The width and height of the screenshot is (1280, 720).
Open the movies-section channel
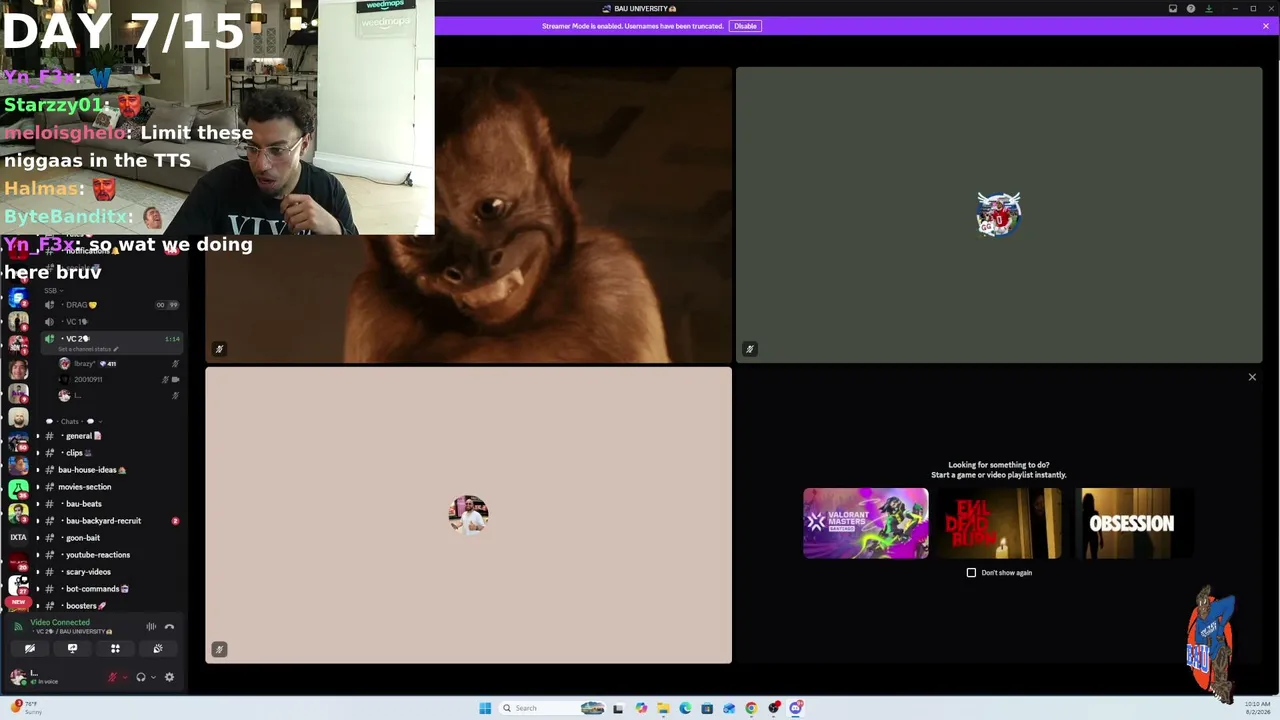tap(110, 487)
